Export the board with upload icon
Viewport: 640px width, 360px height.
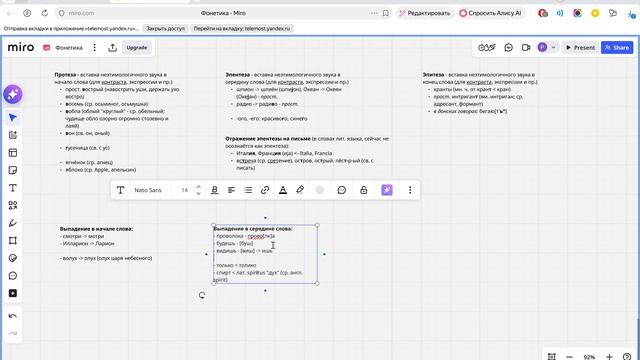click(x=112, y=48)
